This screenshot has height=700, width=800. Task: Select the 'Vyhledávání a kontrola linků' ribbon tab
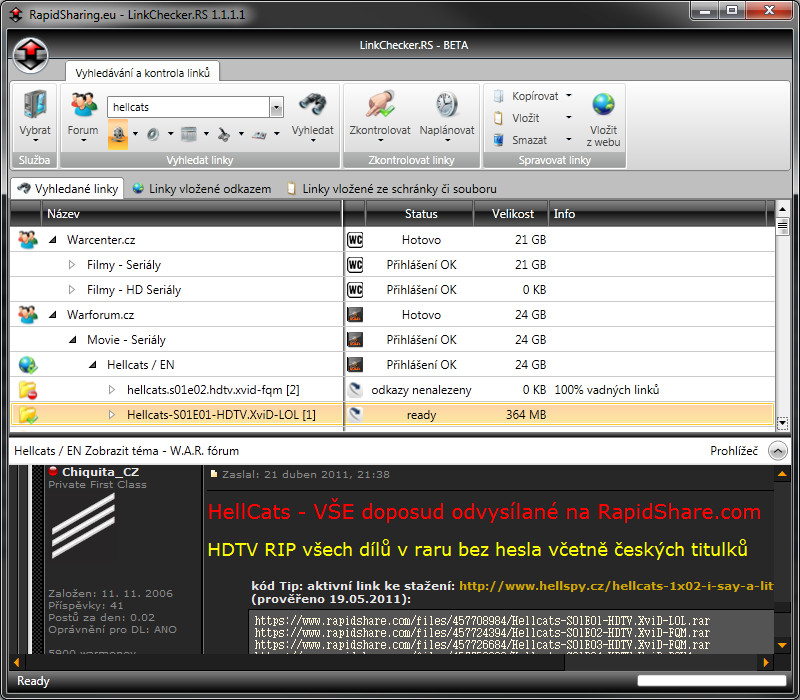pyautogui.click(x=142, y=72)
